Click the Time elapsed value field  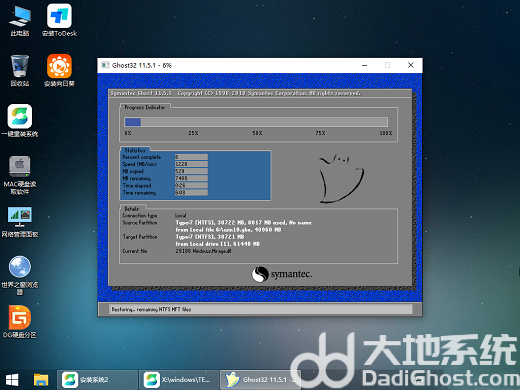point(191,185)
